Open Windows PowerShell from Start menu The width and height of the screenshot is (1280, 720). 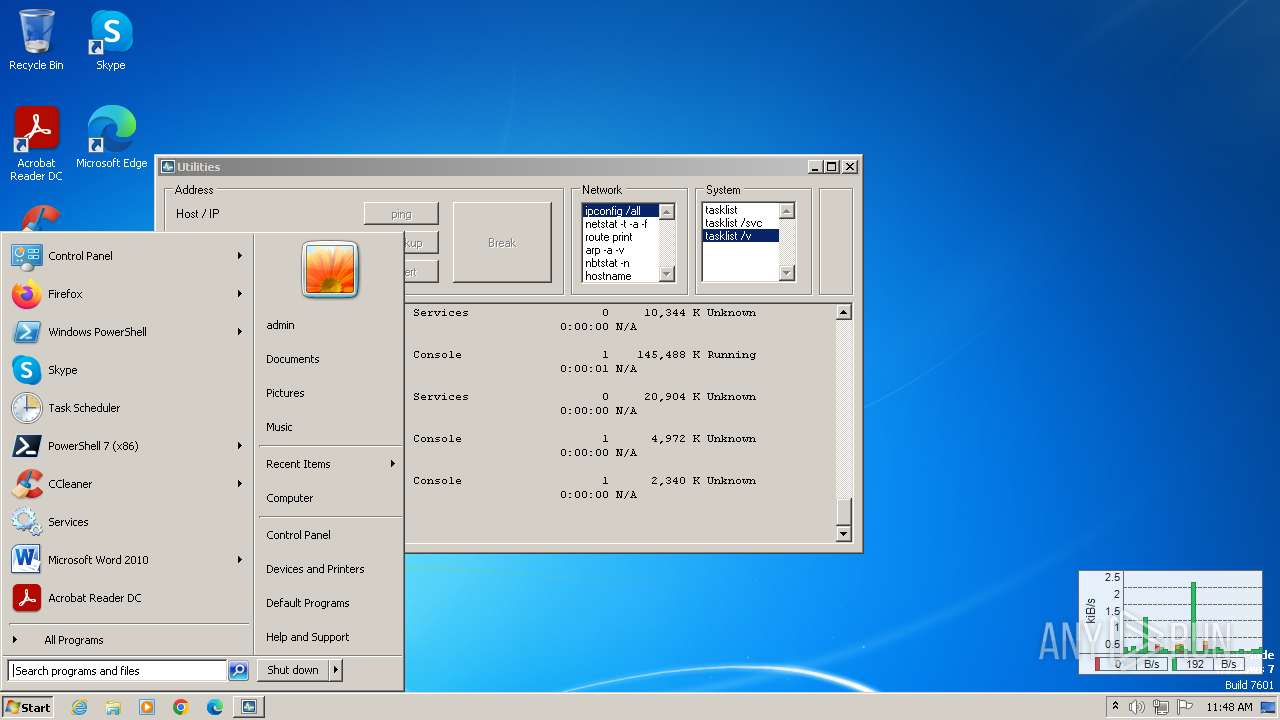click(127, 332)
